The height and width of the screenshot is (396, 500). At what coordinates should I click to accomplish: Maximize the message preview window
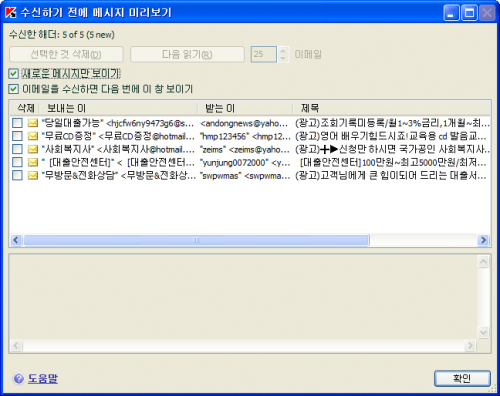click(x=469, y=13)
